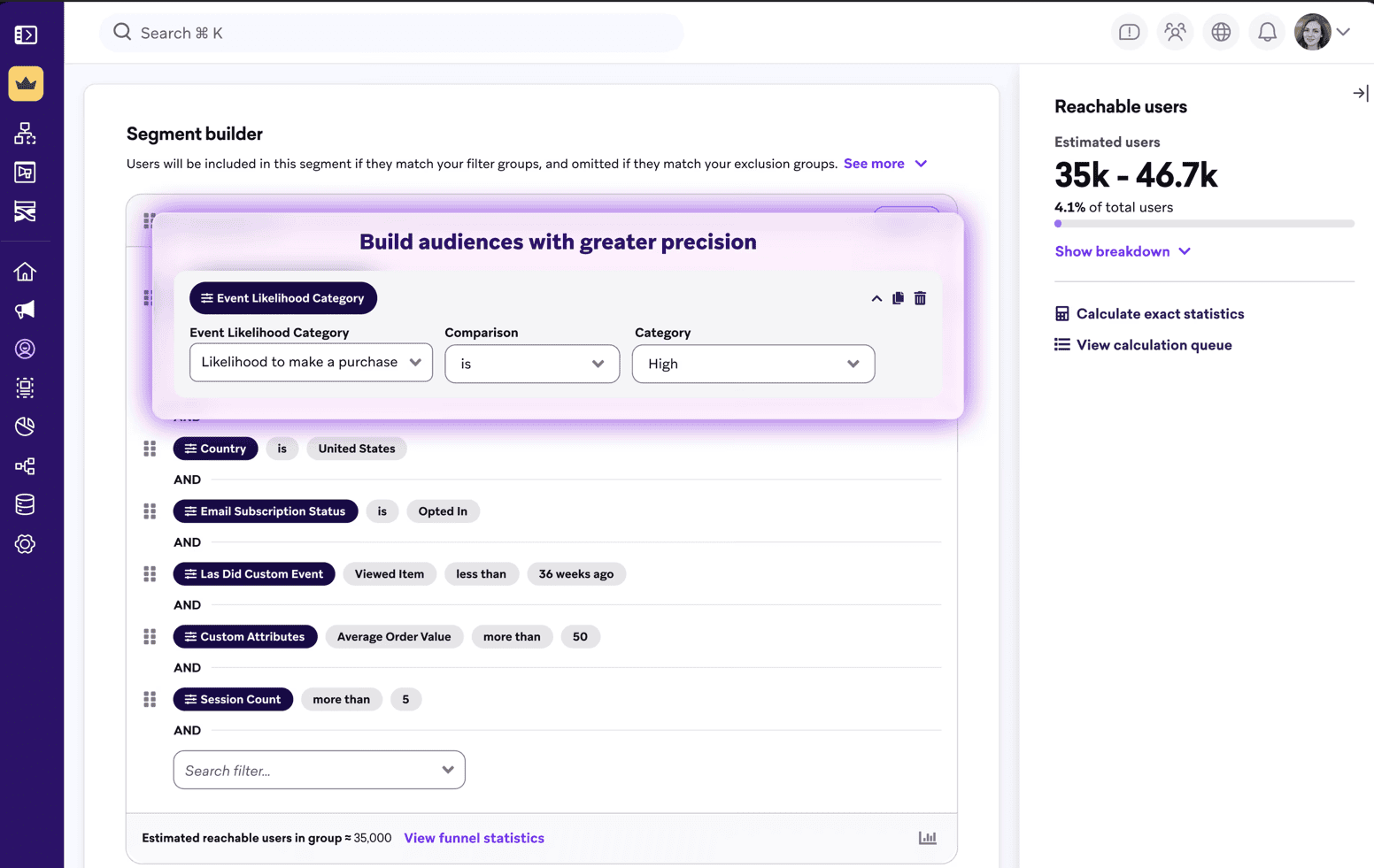Expand See more description
This screenshot has height=868, width=1374.
point(885,164)
